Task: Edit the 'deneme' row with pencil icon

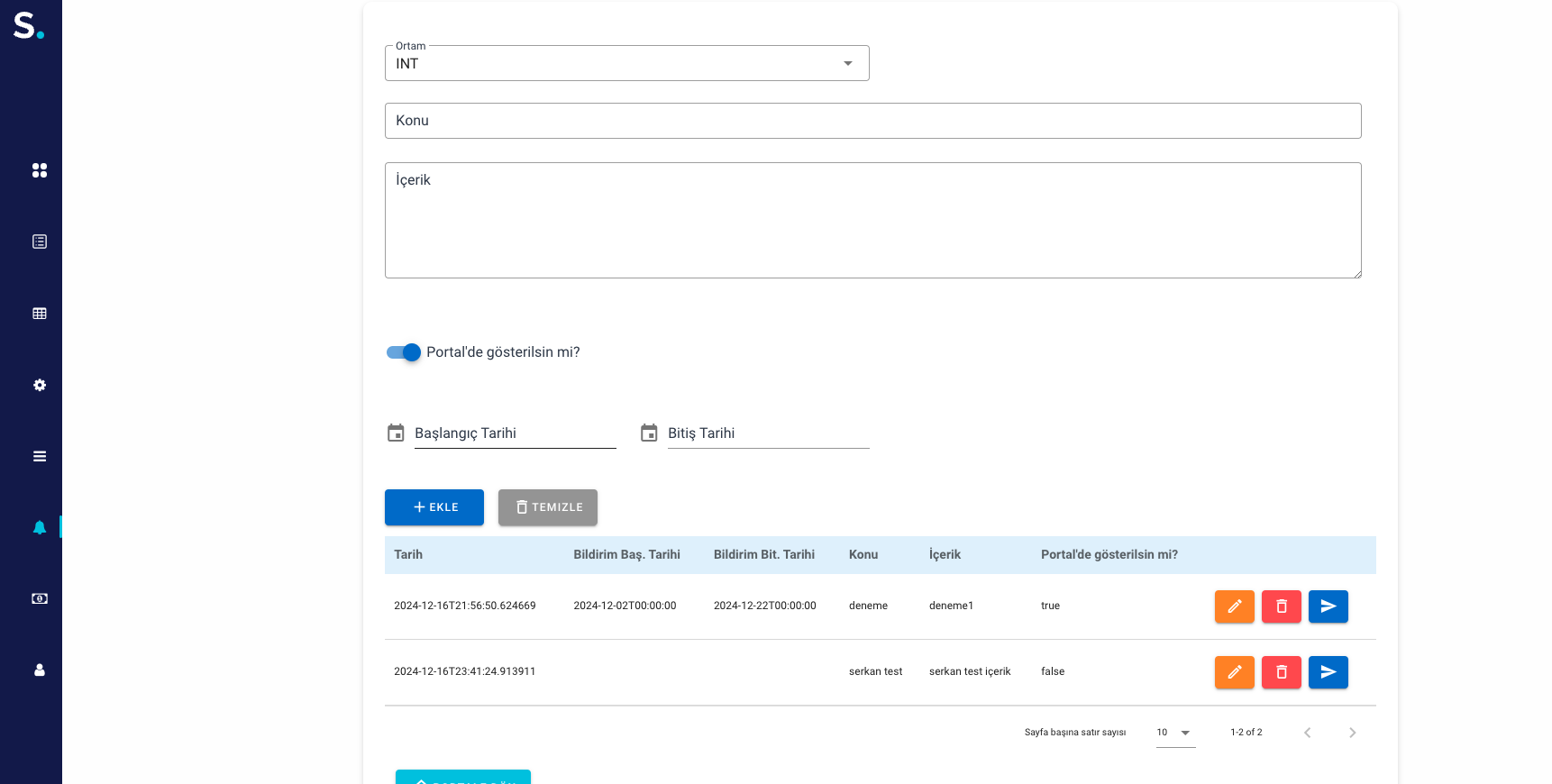Action: click(1234, 606)
